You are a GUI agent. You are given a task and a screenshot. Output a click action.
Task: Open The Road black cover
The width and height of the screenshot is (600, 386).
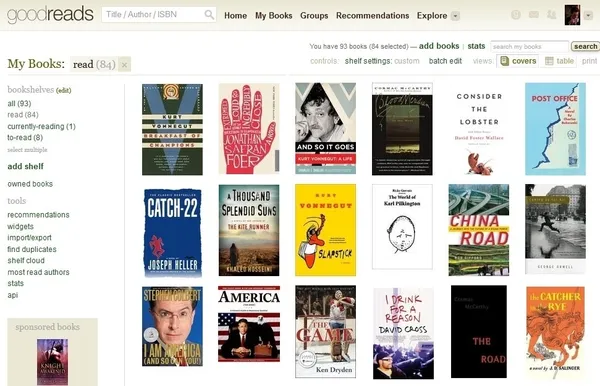479,332
